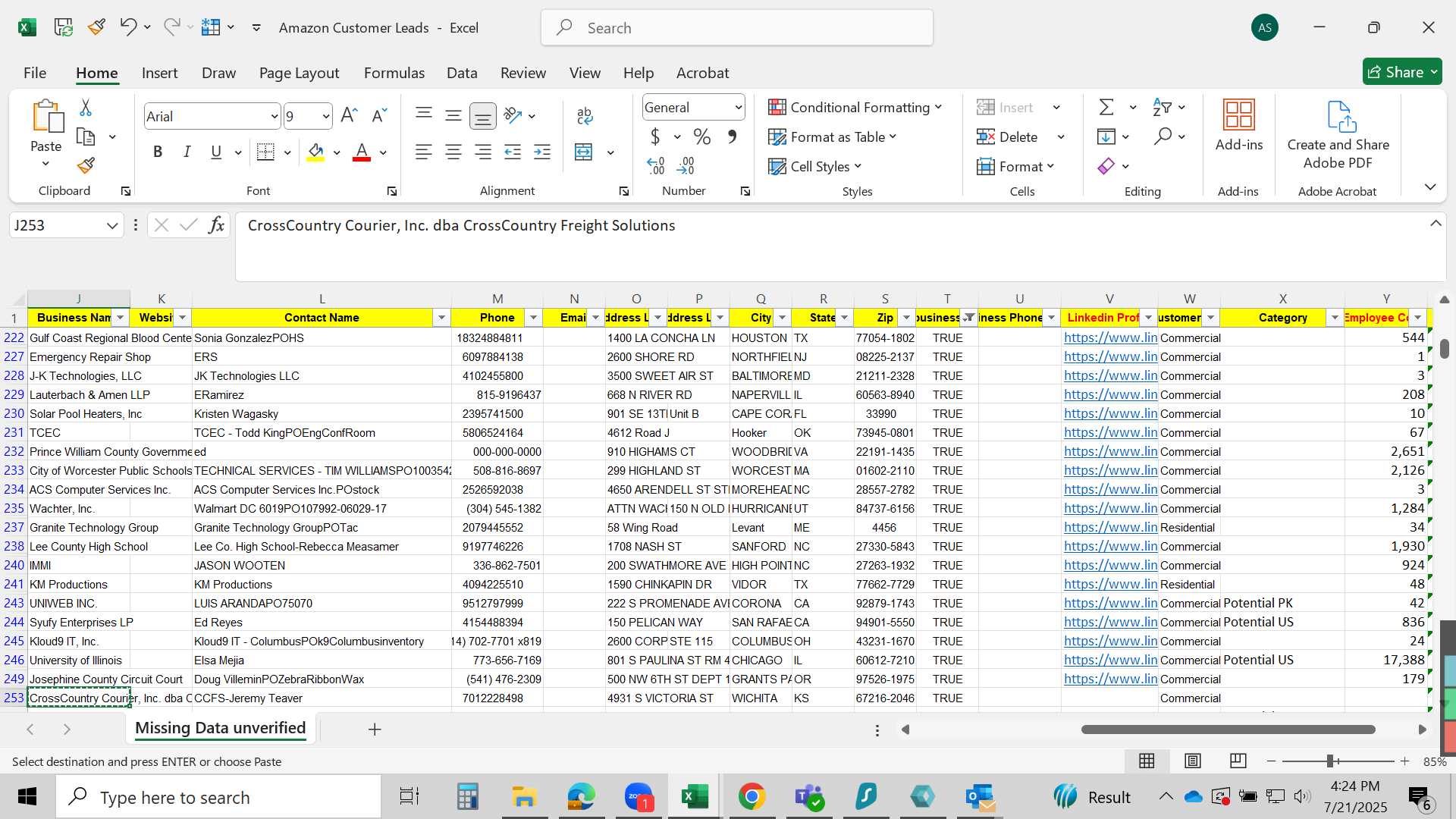
Task: Toggle Align Left horizontal alignment
Action: [x=424, y=152]
